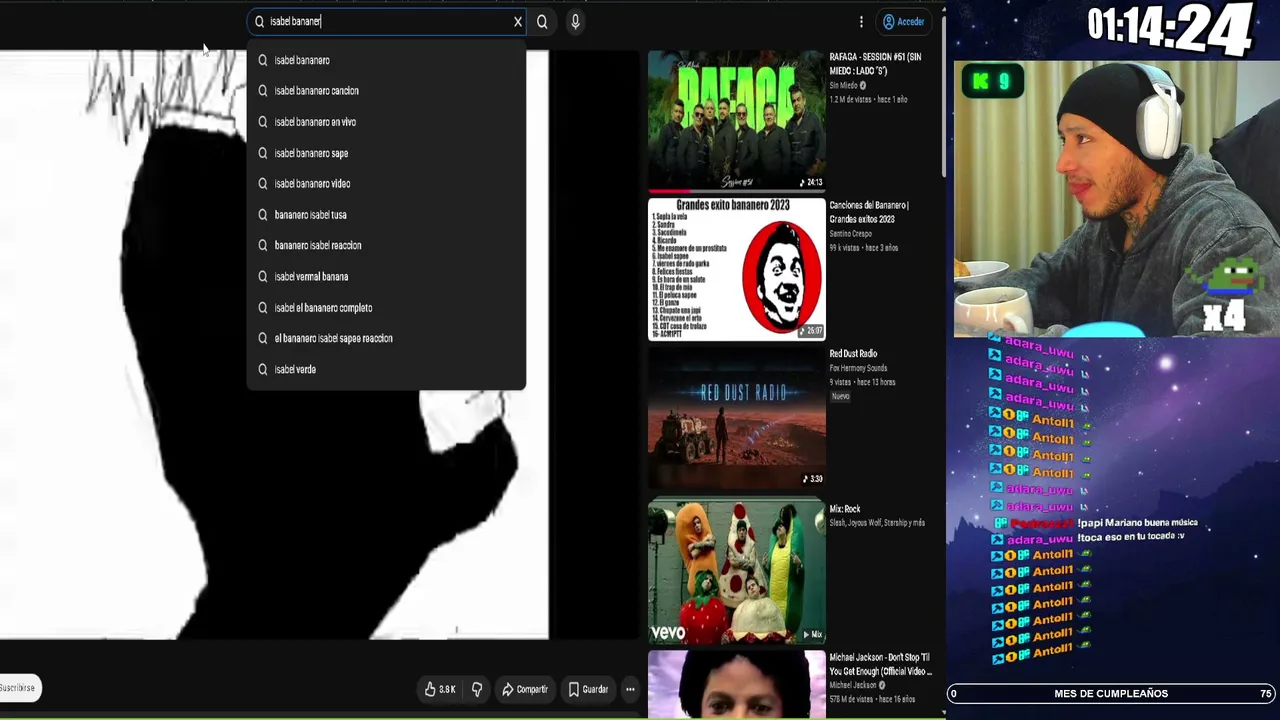Viewport: 1280px width, 720px height.
Task: Click the 'Don't Stop 'Til You Get Enough' title
Action: pos(880,664)
